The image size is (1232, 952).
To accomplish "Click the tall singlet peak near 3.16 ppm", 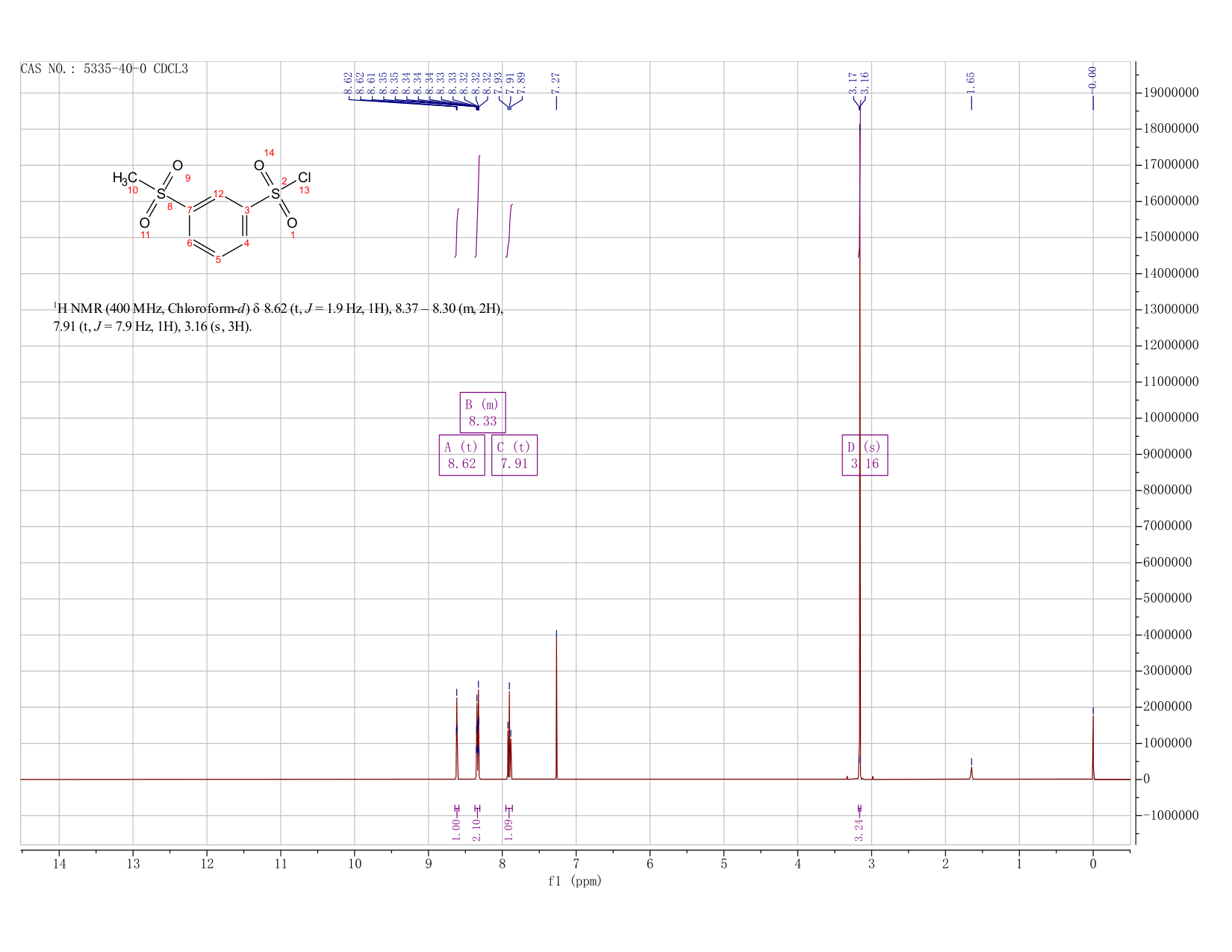I will (x=860, y=448).
